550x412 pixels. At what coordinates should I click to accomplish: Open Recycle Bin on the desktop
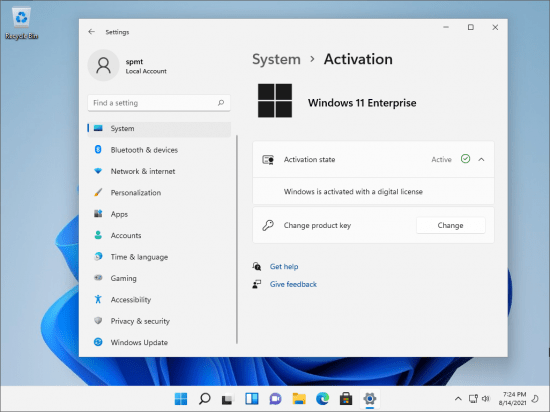pyautogui.click(x=21, y=23)
